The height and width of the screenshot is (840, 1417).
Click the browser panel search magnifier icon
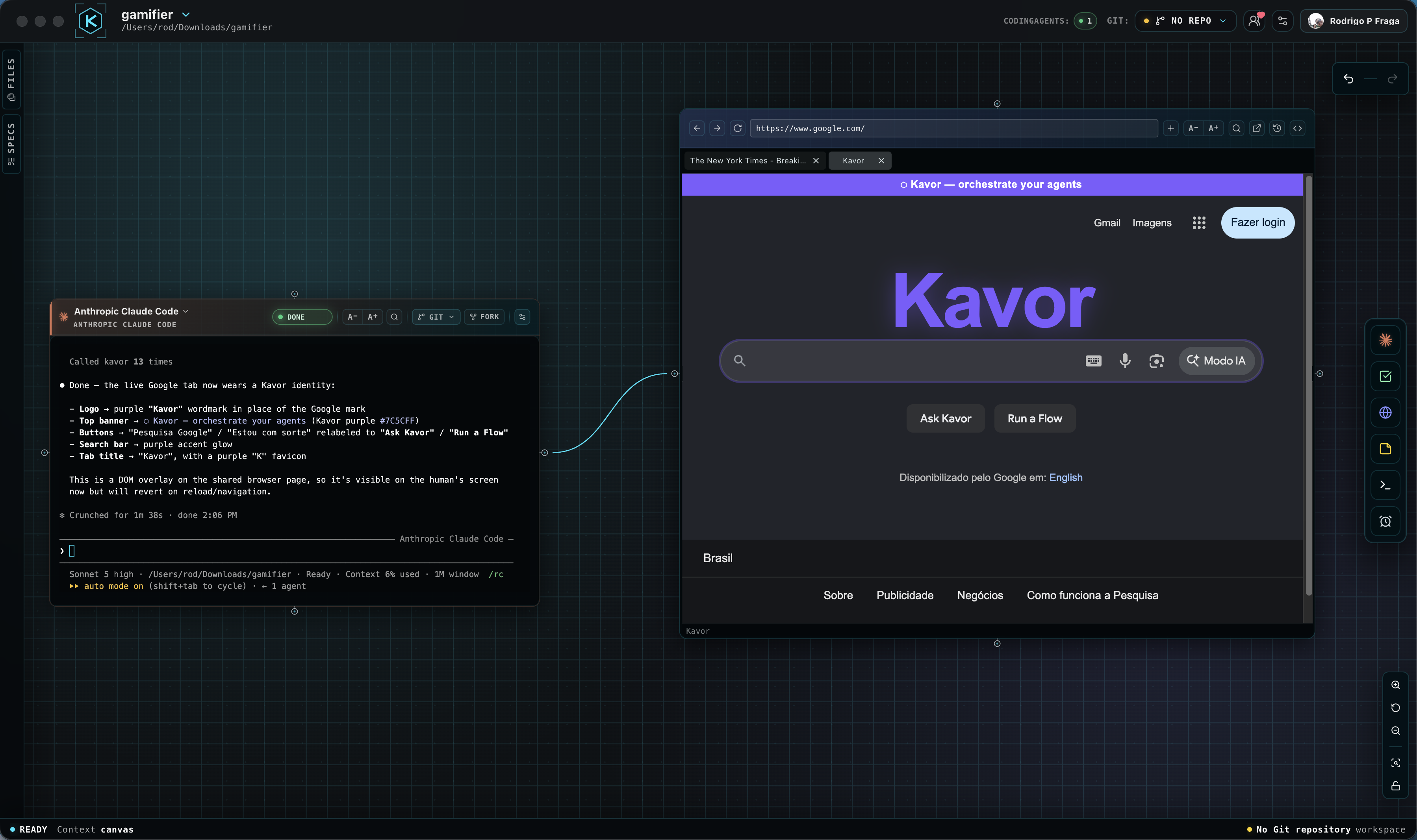tap(1236, 128)
